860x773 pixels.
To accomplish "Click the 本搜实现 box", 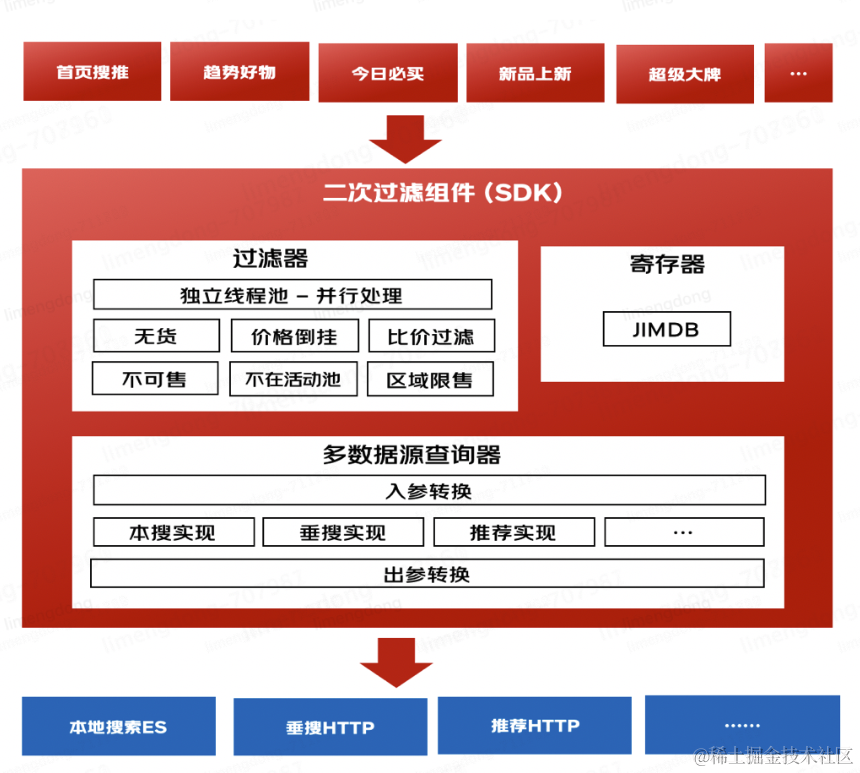I will 174,532.
